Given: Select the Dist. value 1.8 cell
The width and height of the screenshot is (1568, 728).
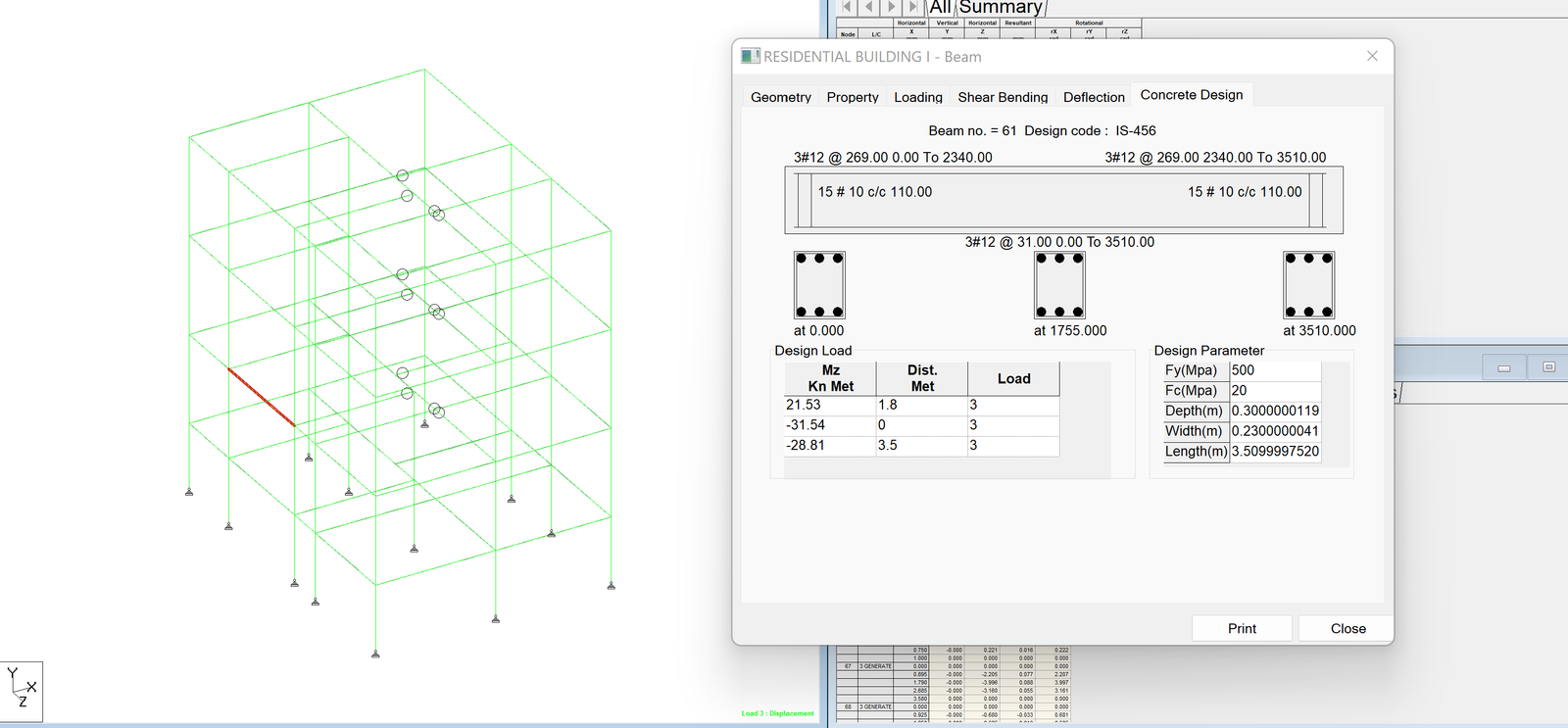Looking at the screenshot, I should [x=922, y=405].
